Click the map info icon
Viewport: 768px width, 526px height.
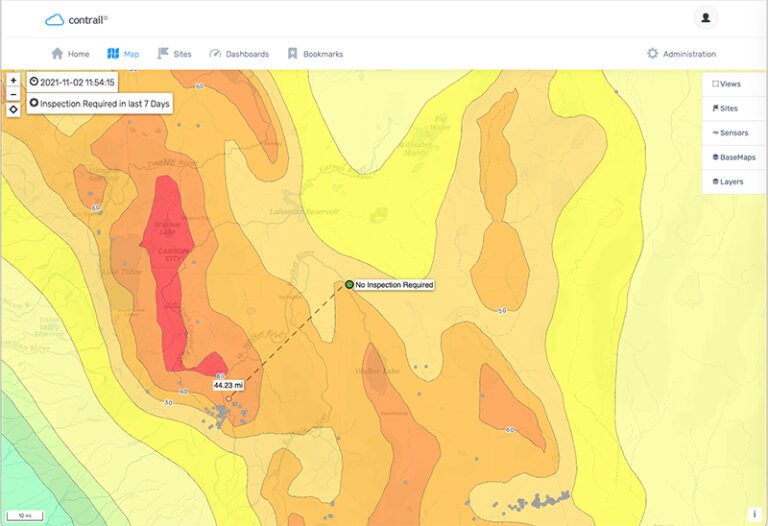pyautogui.click(x=754, y=513)
